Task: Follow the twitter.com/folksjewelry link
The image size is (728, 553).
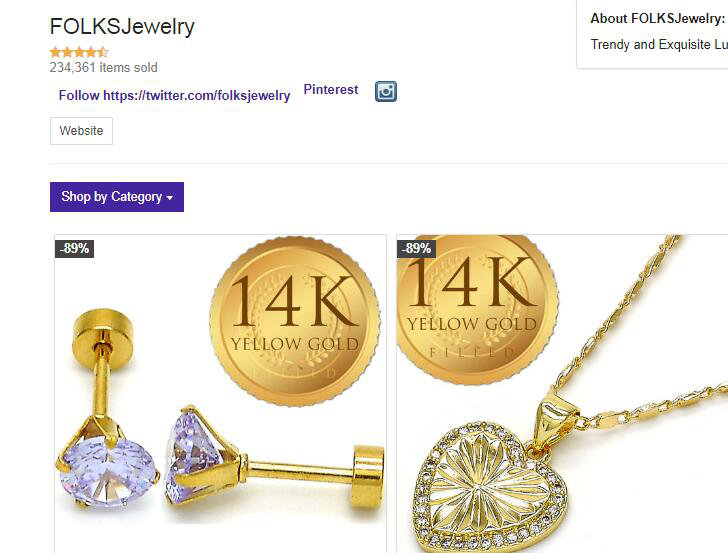Action: click(x=174, y=95)
